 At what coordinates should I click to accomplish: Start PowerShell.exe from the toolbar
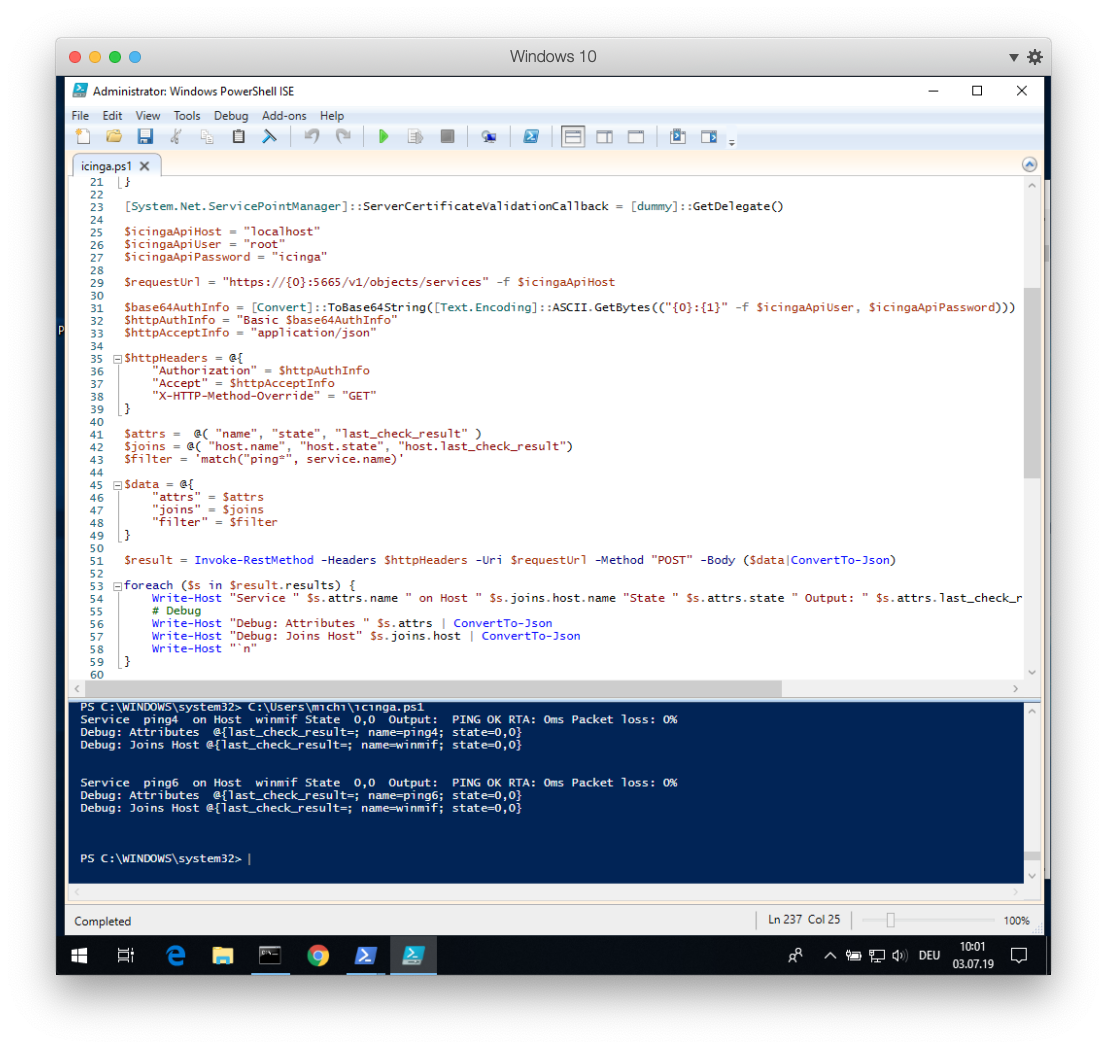[530, 136]
